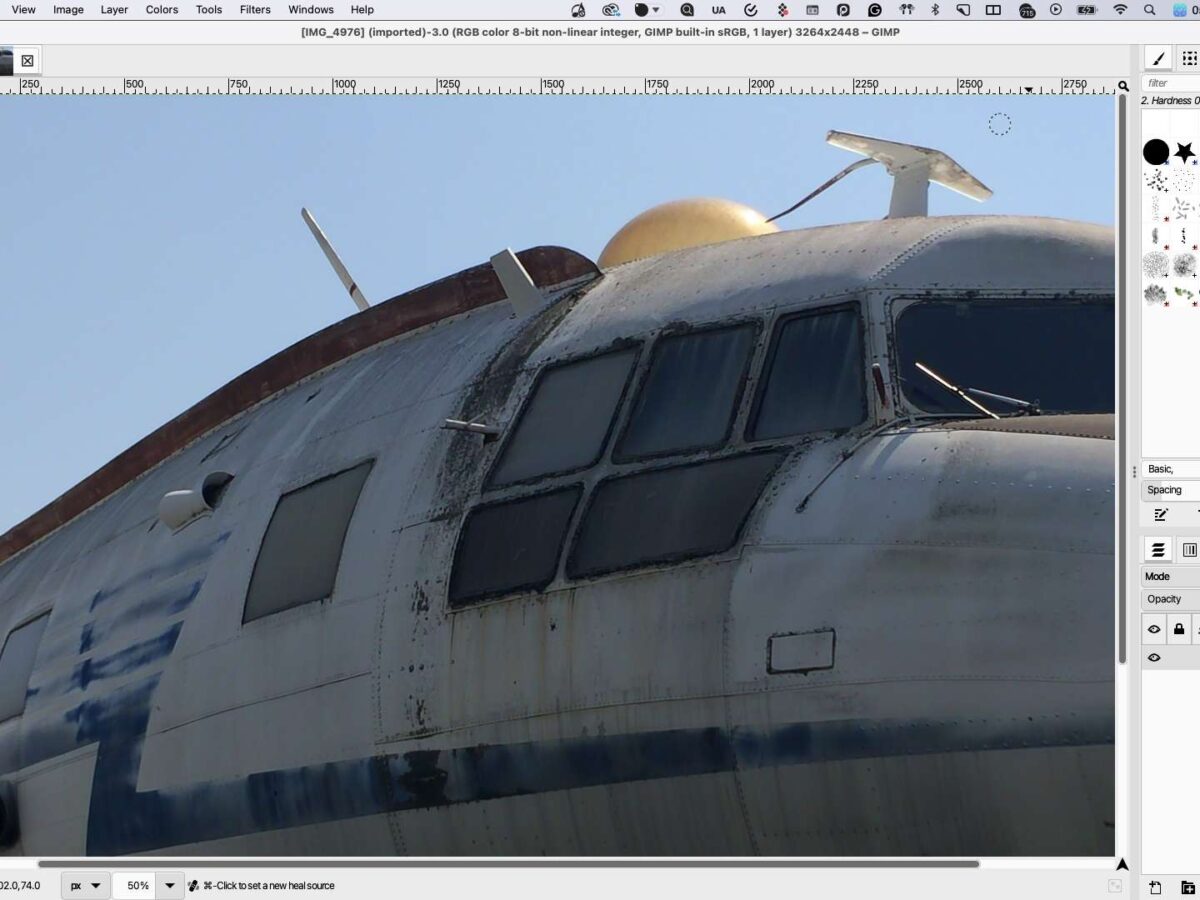Image resolution: width=1200 pixels, height=900 pixels.
Task: Click the edit brush icon below Spacing
Action: click(1160, 515)
